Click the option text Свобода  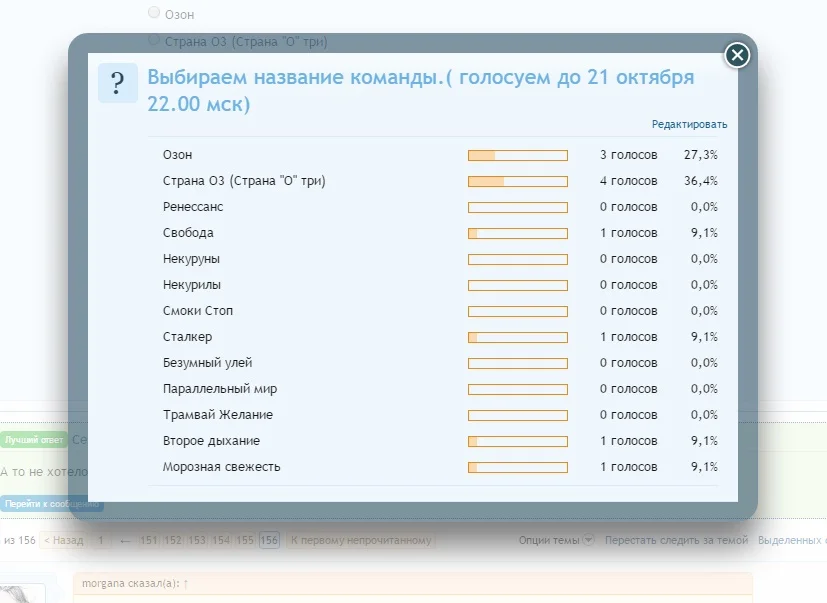(188, 233)
